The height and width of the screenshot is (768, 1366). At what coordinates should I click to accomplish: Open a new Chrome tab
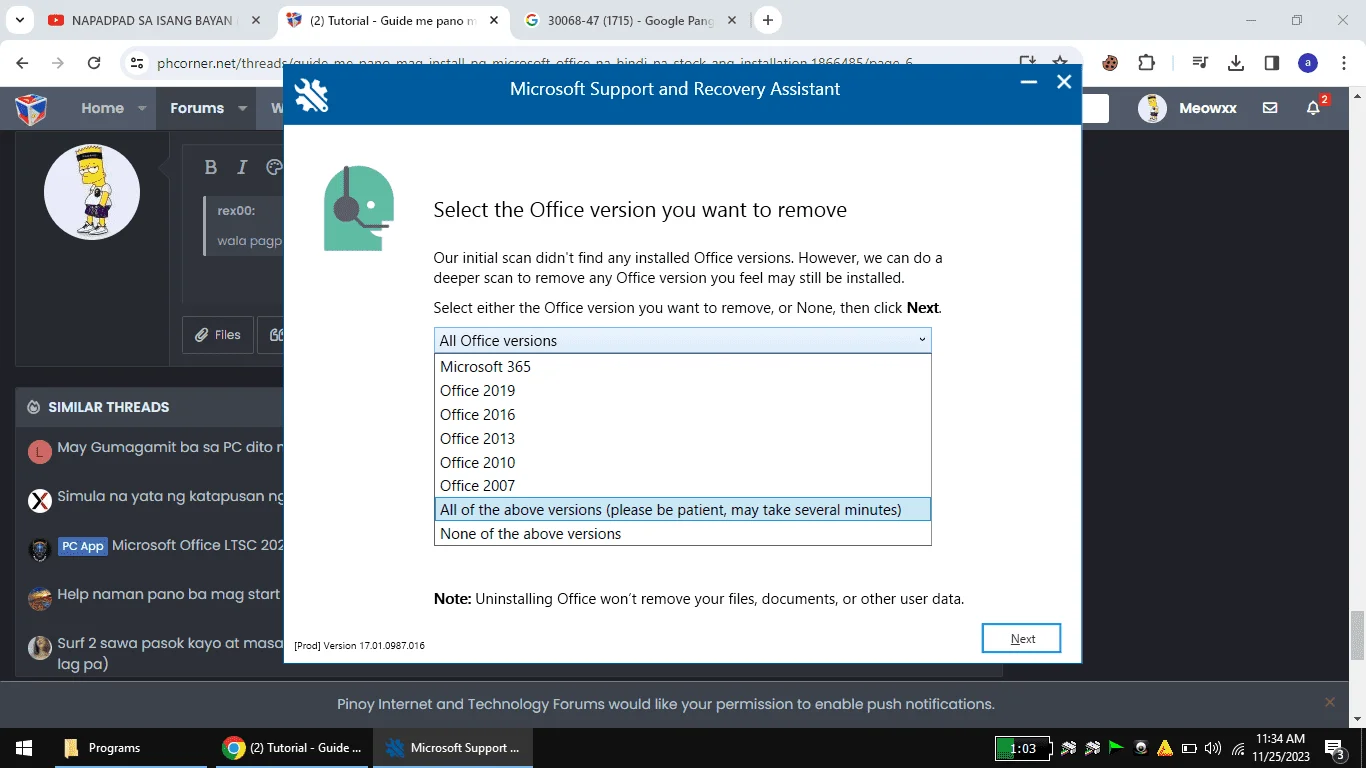768,20
